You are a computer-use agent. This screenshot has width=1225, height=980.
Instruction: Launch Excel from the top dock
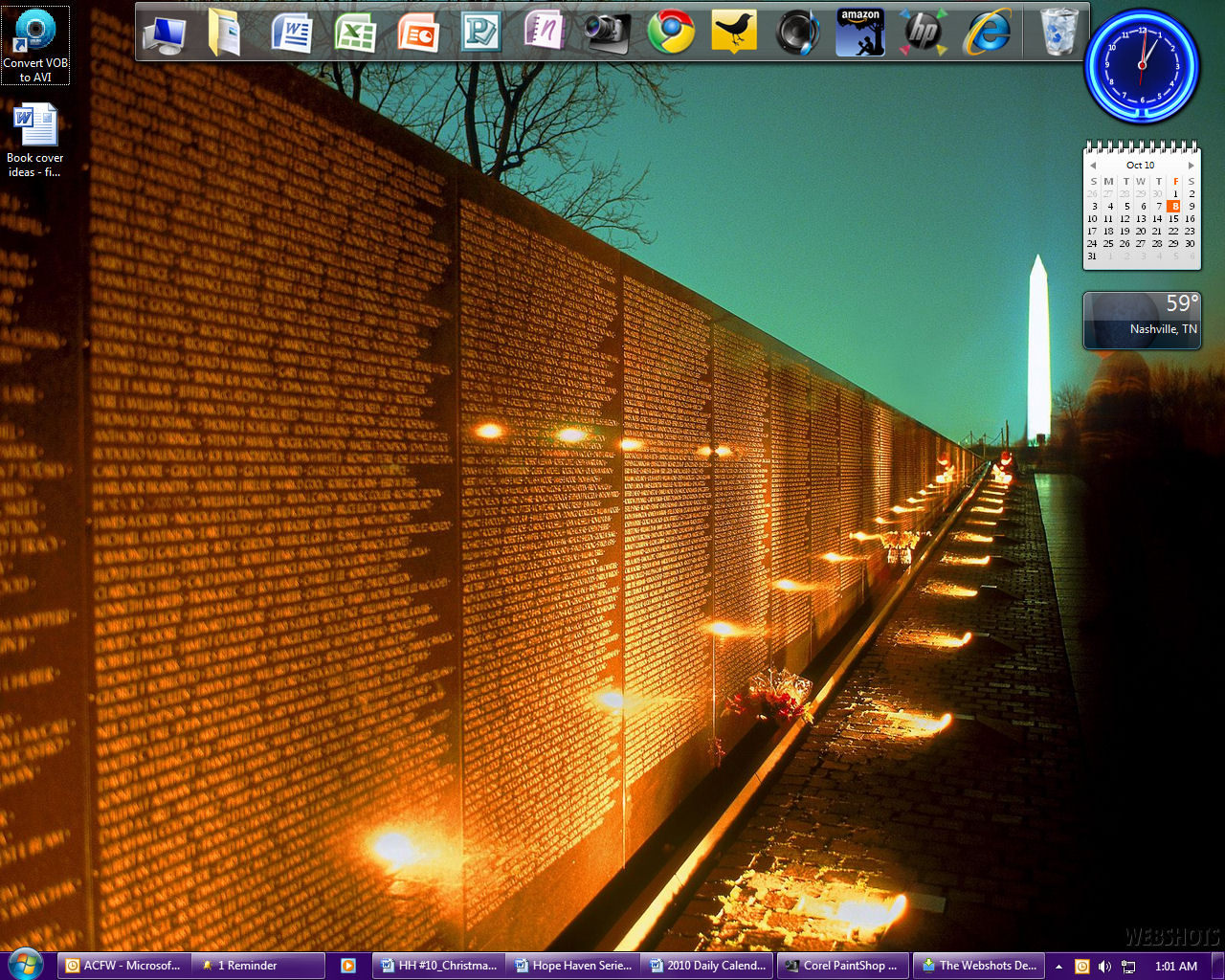355,33
